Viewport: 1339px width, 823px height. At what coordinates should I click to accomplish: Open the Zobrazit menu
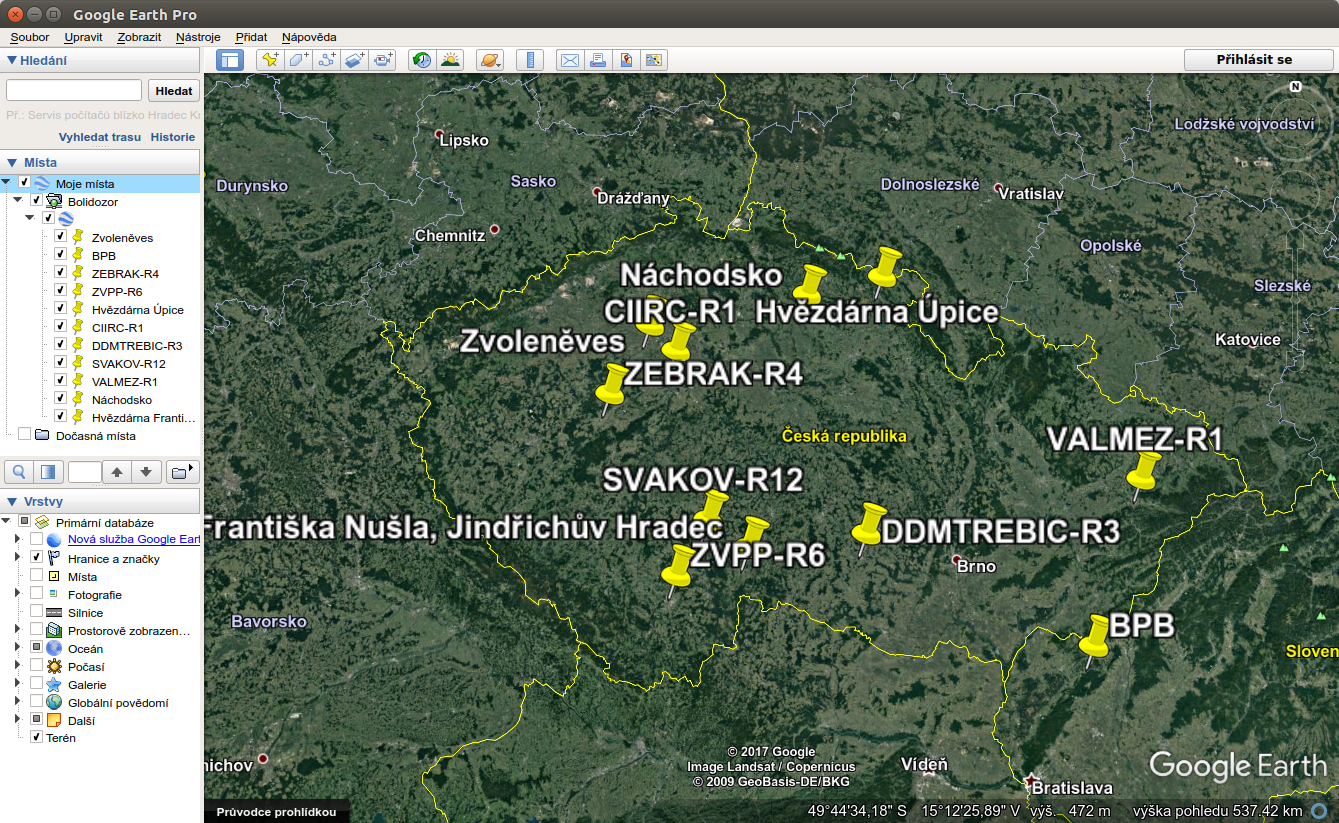tap(139, 37)
